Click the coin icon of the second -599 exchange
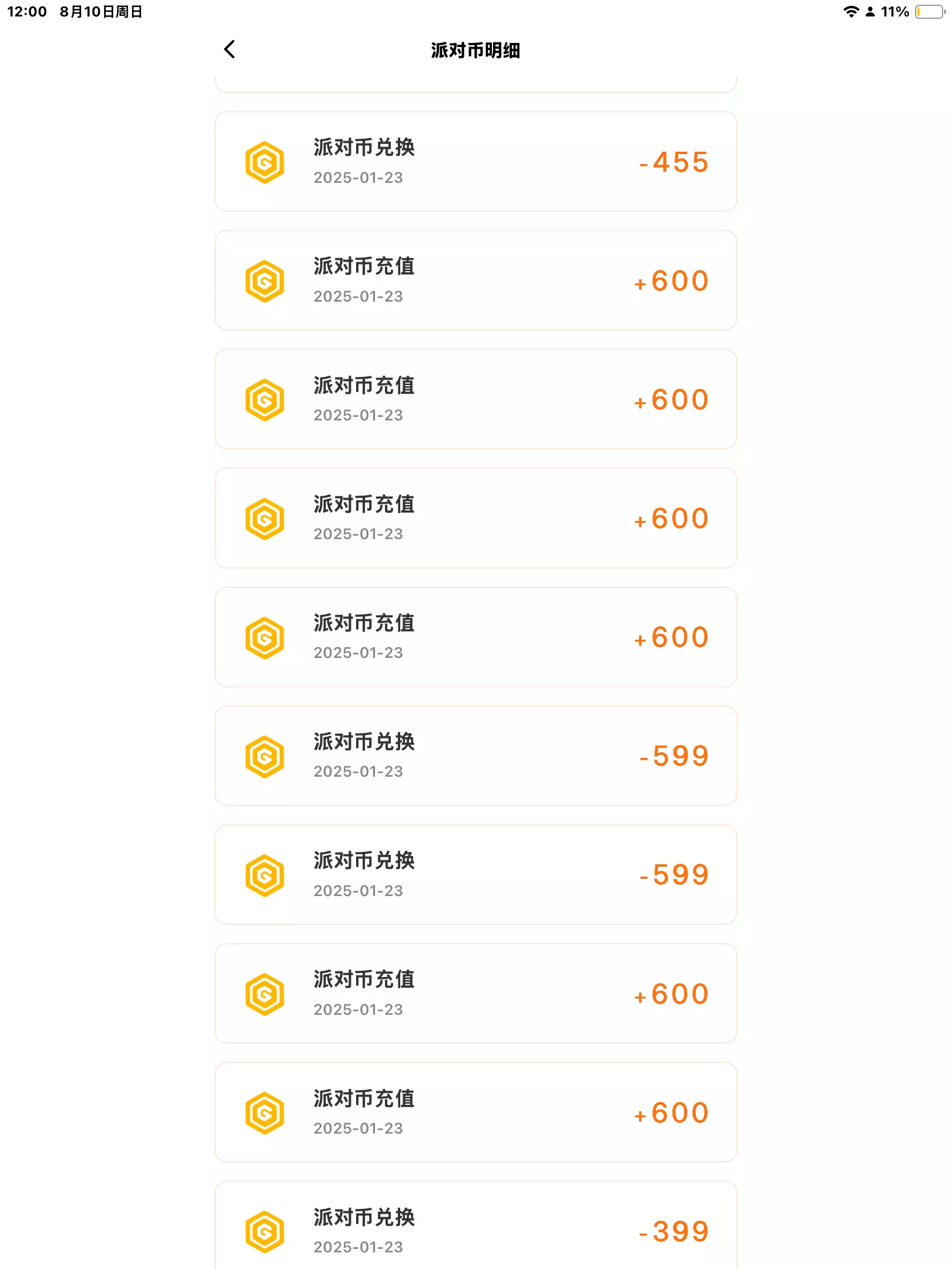This screenshot has width=952, height=1270. [x=264, y=875]
